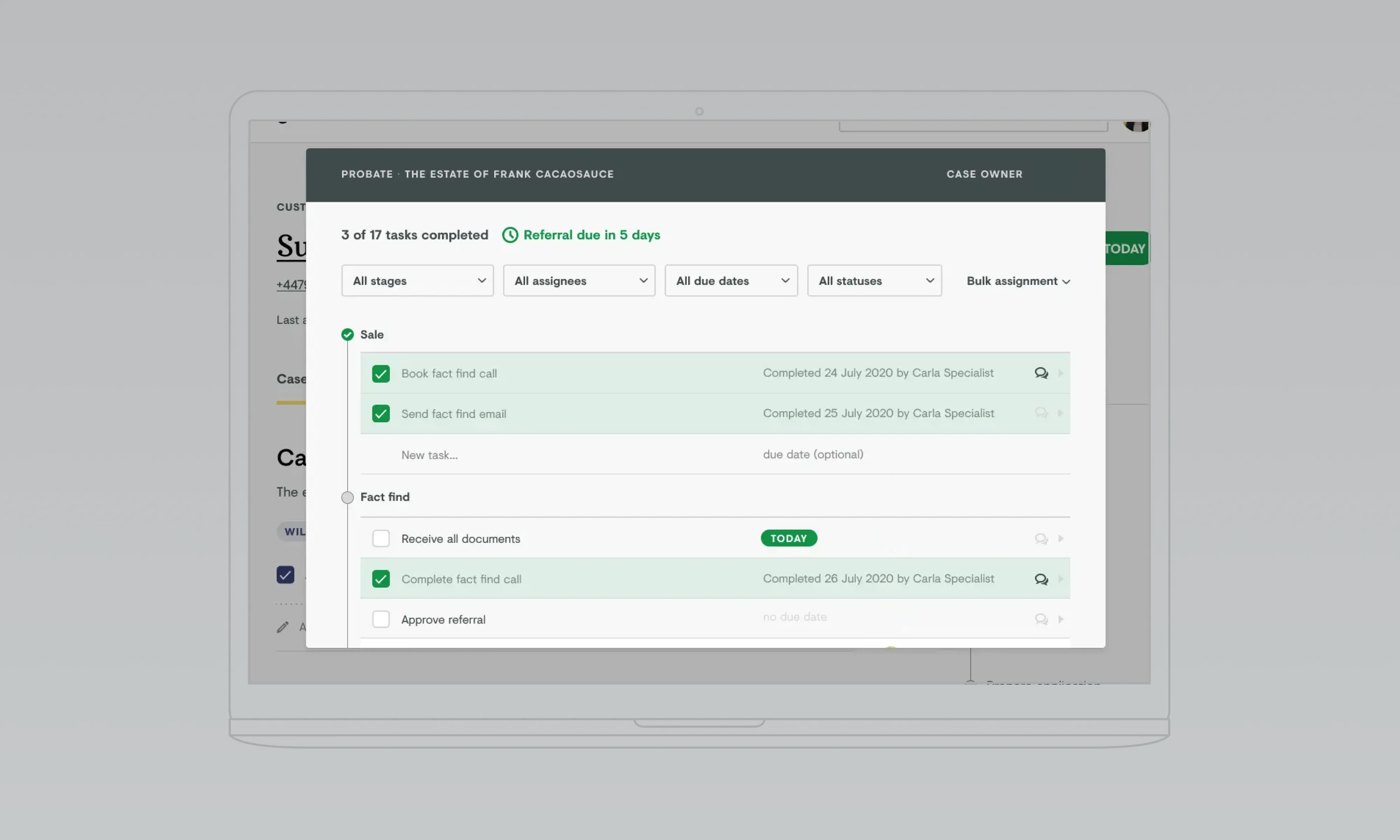Click the Referral due in 5 days link
This screenshot has height=840, width=1400.
pos(591,234)
